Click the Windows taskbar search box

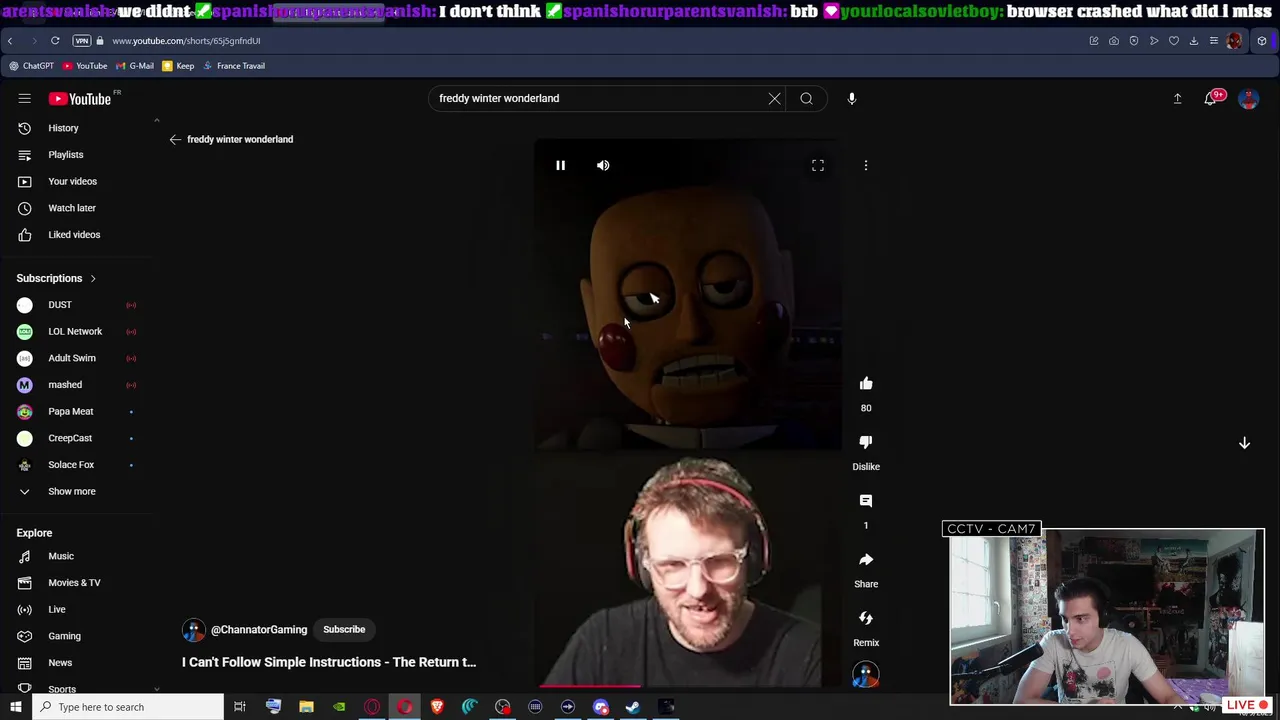click(x=128, y=707)
